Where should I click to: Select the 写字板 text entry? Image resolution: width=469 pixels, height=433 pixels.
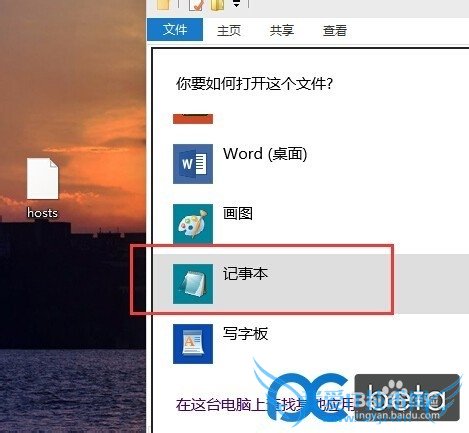245,333
